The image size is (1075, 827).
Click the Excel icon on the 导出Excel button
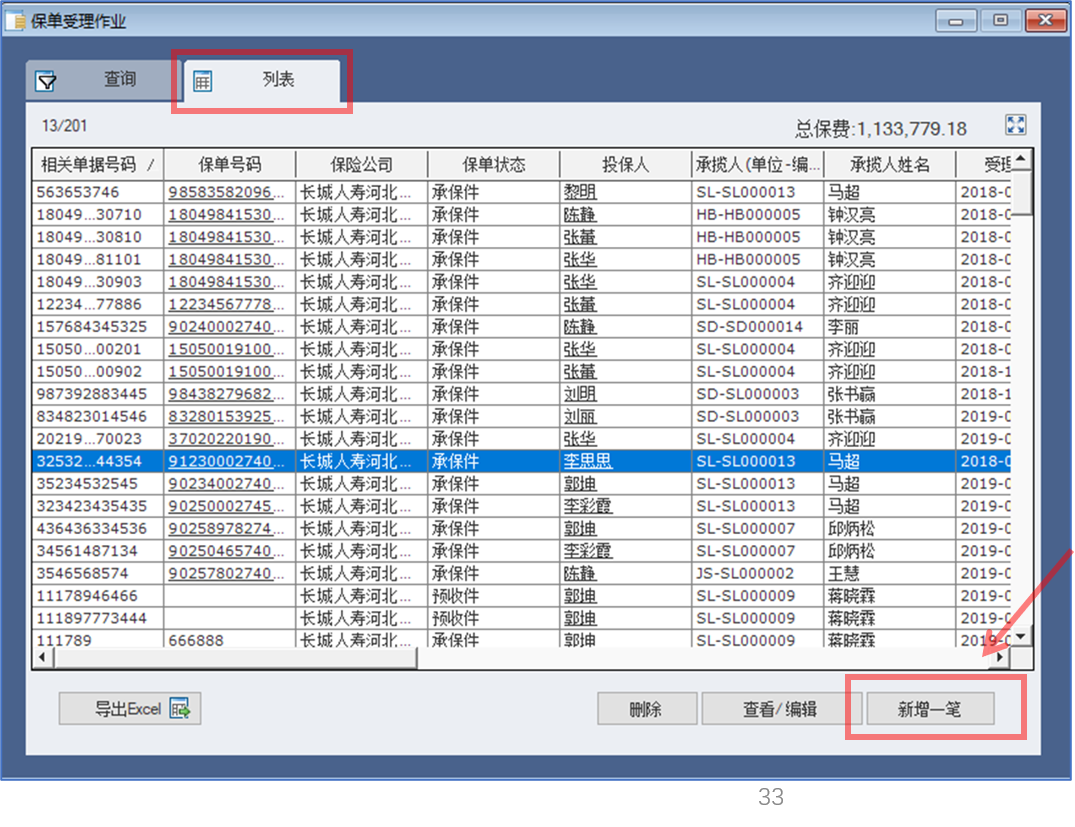point(180,709)
